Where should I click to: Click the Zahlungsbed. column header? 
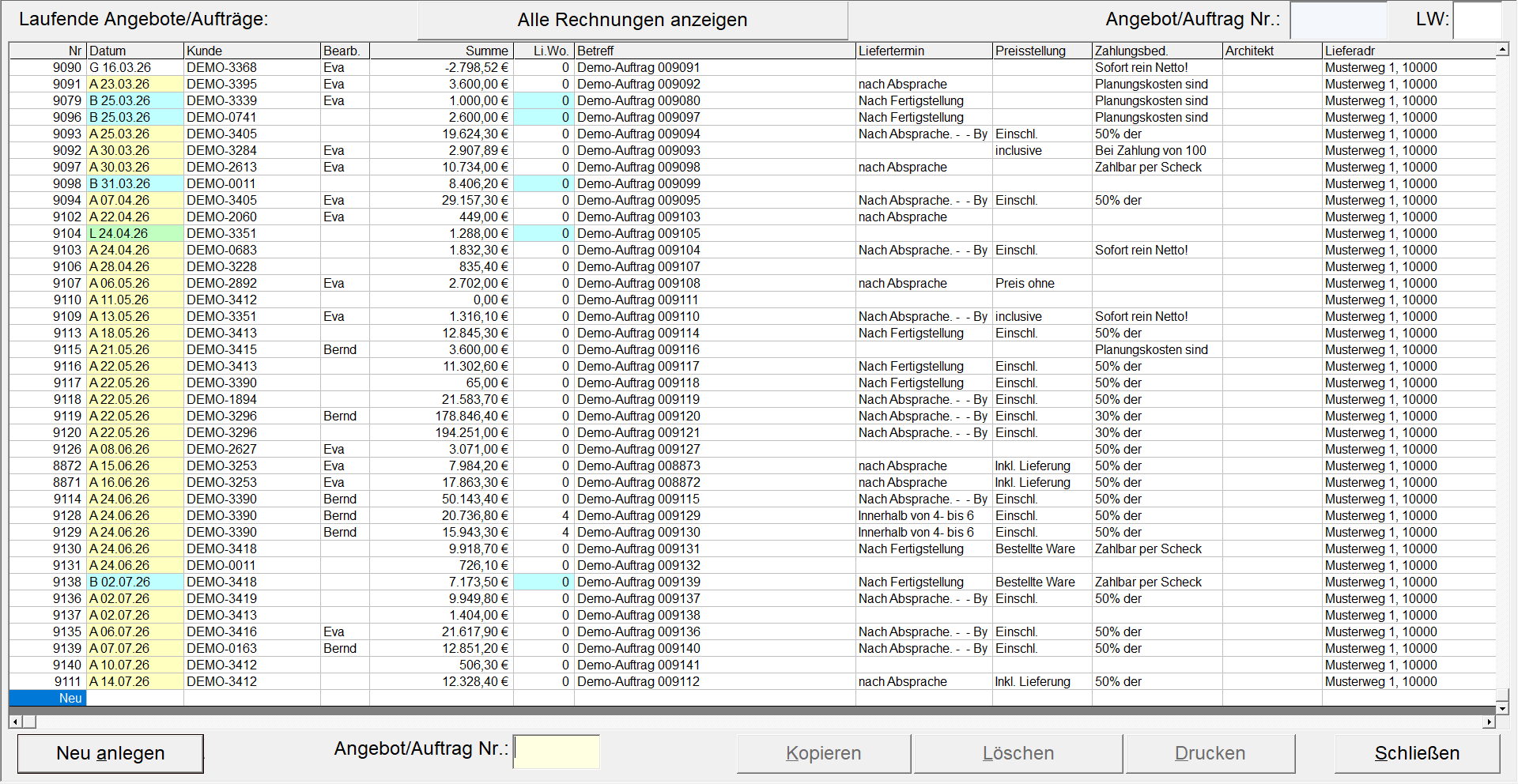tap(1157, 51)
